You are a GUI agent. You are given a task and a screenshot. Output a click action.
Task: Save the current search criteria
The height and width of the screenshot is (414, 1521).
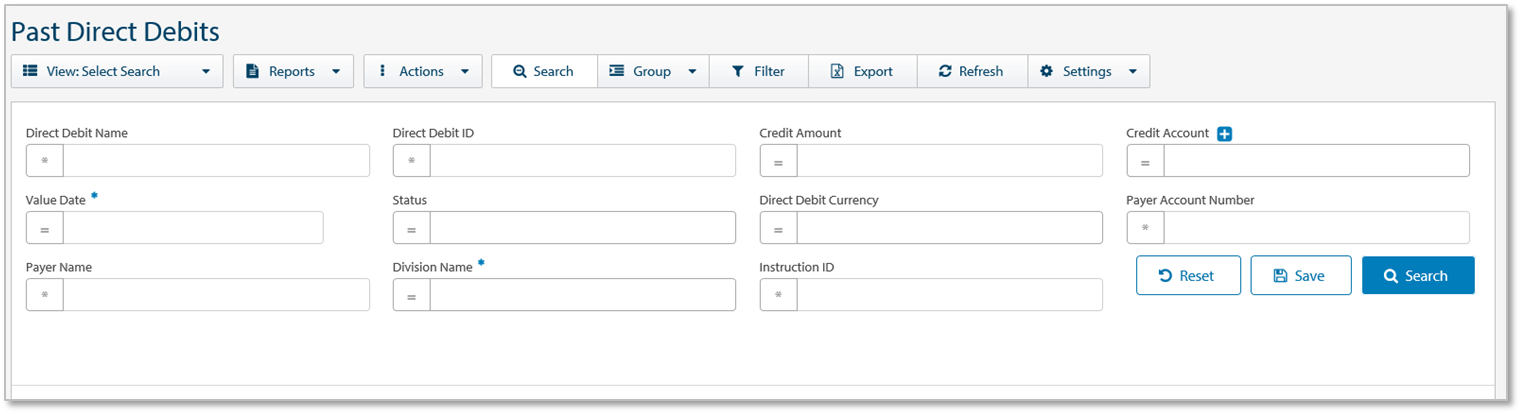1300,276
